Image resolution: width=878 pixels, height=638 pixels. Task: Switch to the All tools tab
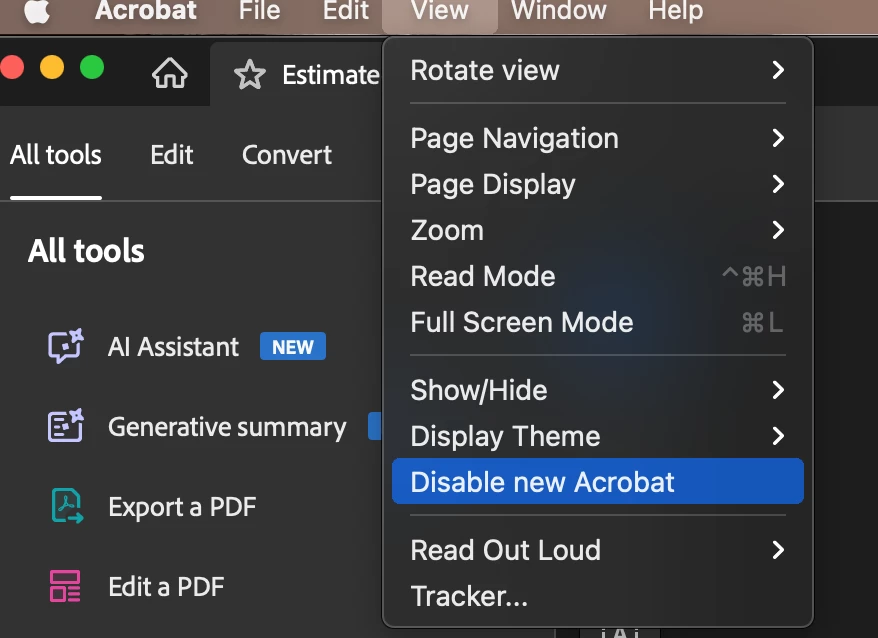pyautogui.click(x=56, y=155)
